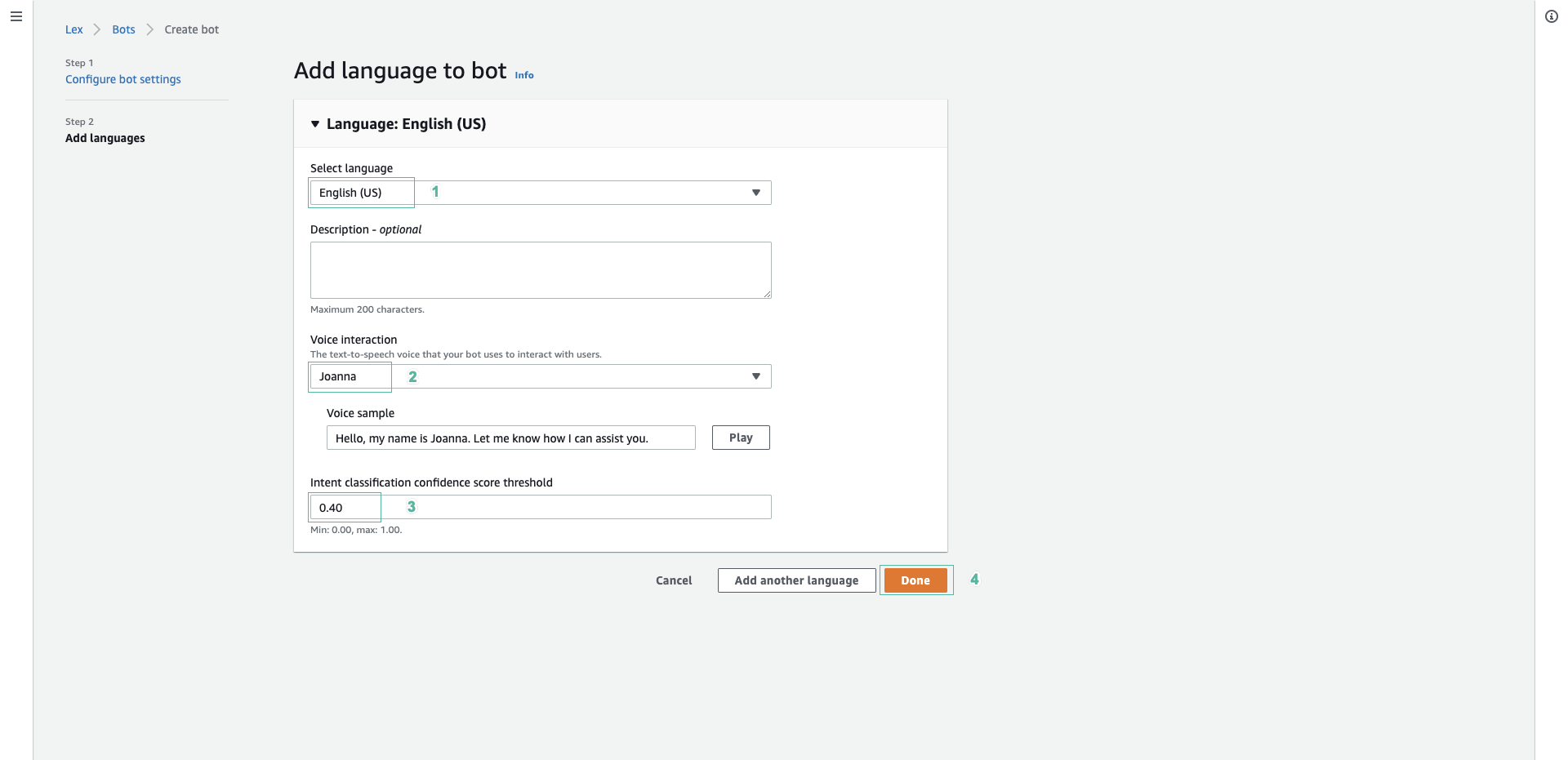Image resolution: width=1568 pixels, height=760 pixels.
Task: Select the Add languages step
Action: pyautogui.click(x=105, y=138)
